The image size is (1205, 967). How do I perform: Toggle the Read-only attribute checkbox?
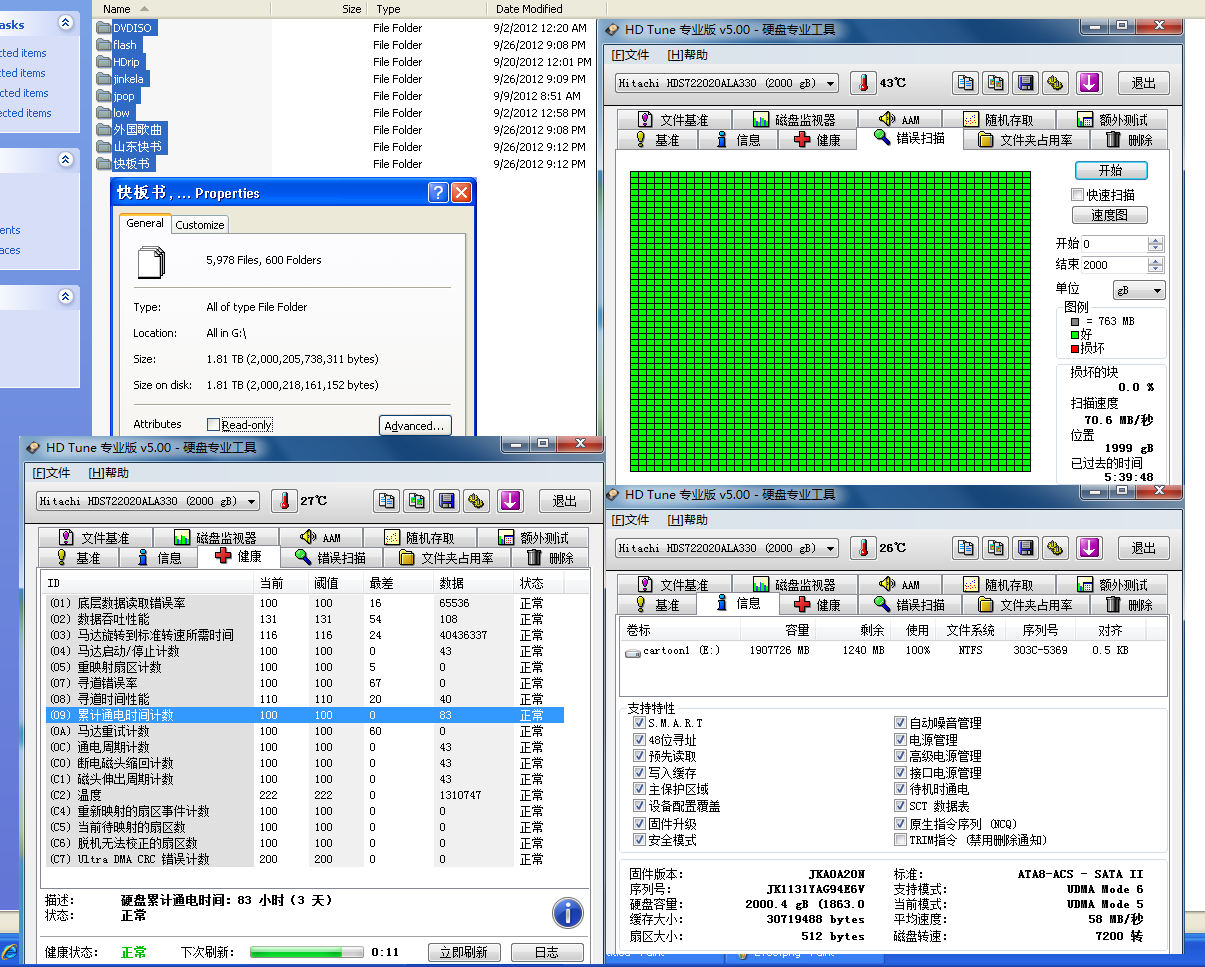[x=213, y=425]
